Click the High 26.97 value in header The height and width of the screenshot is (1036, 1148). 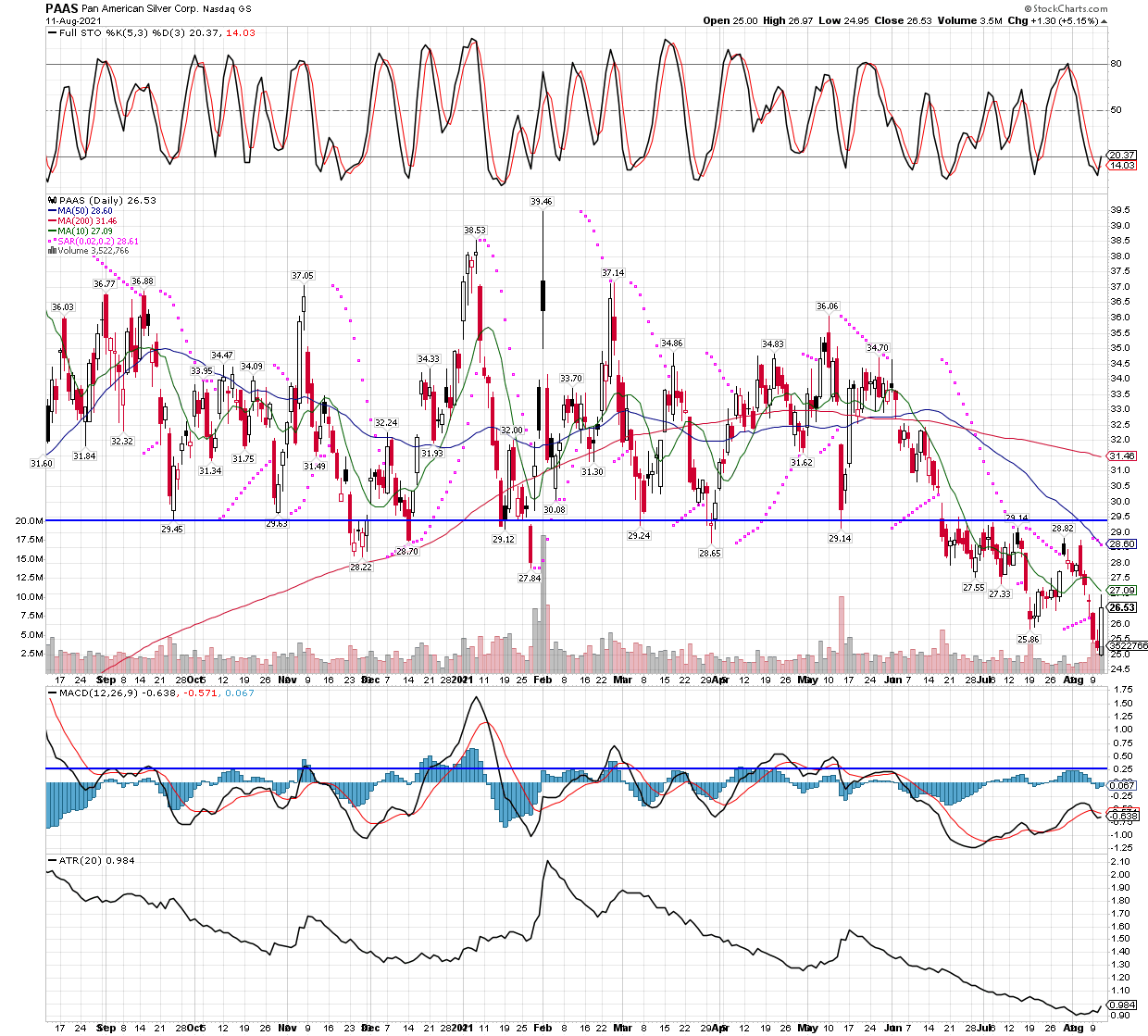(x=788, y=20)
